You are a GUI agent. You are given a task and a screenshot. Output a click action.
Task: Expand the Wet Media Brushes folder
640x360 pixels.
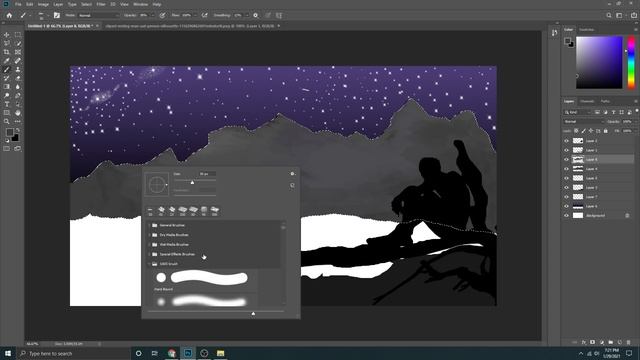pos(149,244)
